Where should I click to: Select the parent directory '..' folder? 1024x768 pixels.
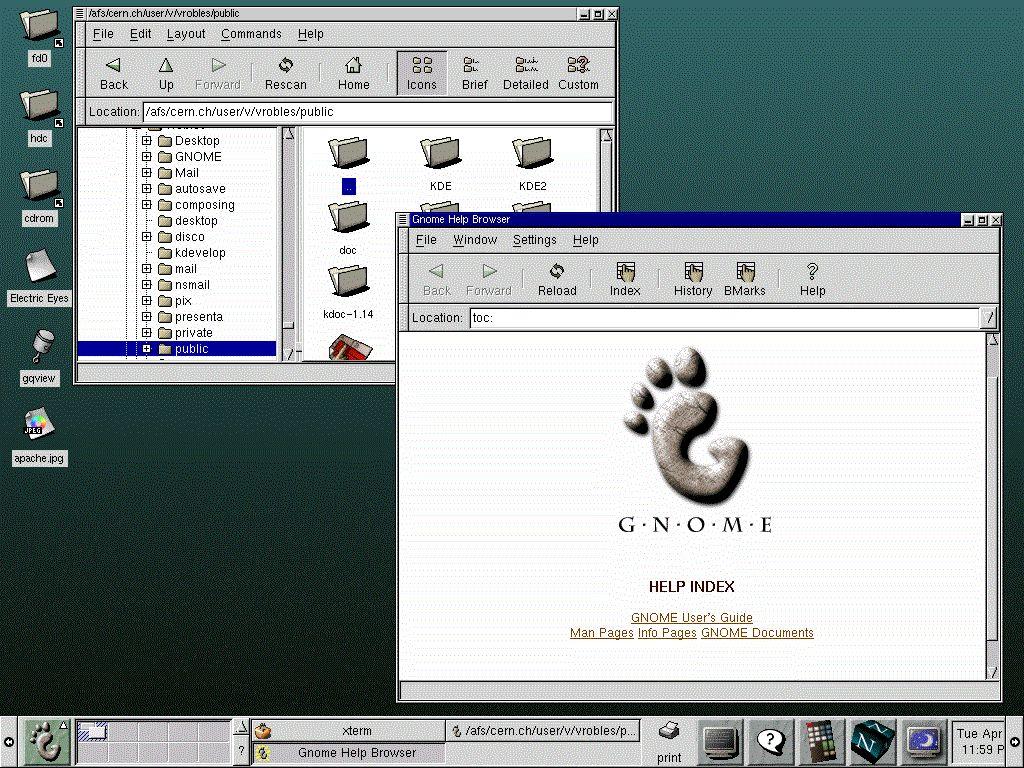pos(348,163)
